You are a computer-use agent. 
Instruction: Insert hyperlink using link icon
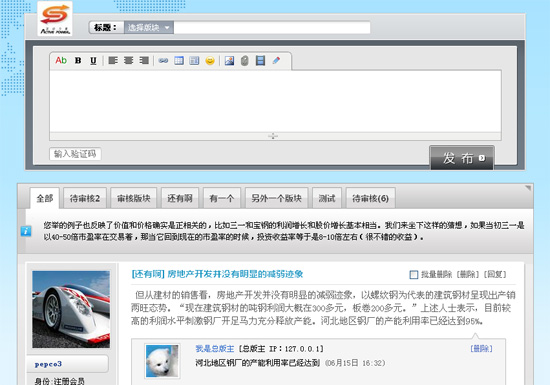(x=163, y=61)
